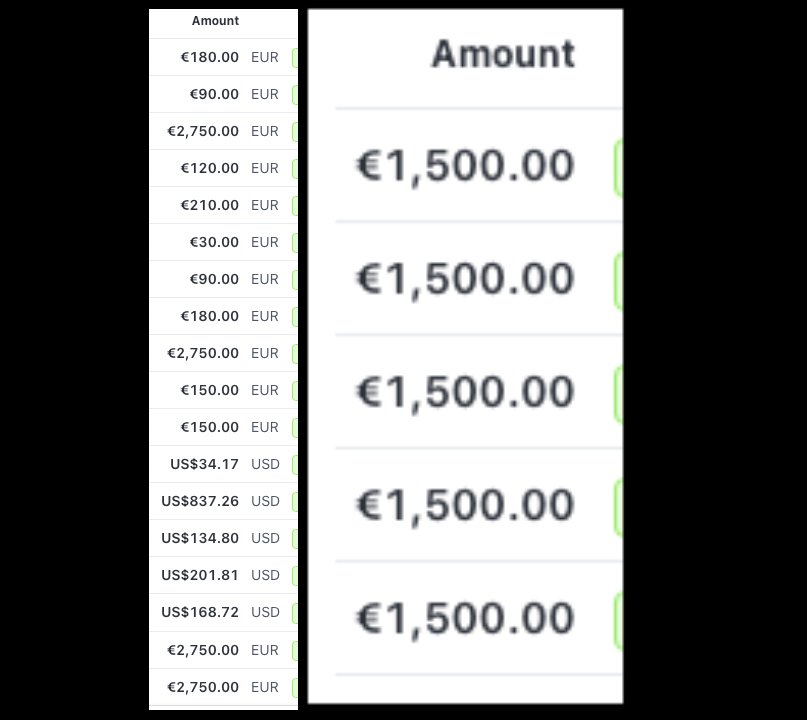Screen dimensions: 807x720
Task: Open the US$168.72 payment row
Action: [x=200, y=612]
